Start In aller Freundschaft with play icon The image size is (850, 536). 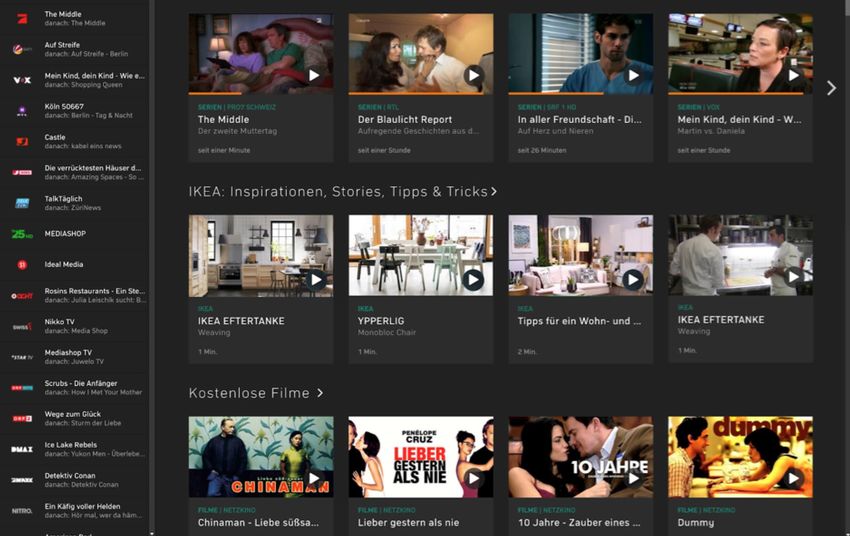633,75
